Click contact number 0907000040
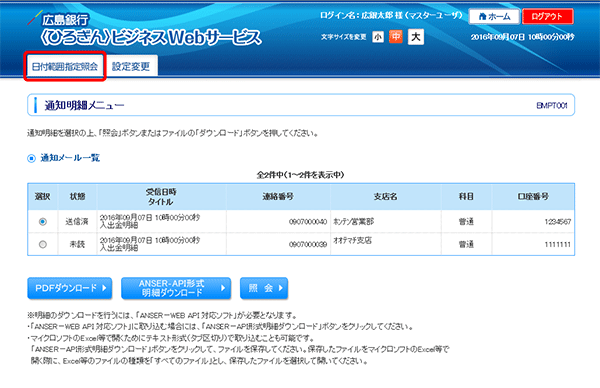The height and width of the screenshot is (388, 600). 308,222
